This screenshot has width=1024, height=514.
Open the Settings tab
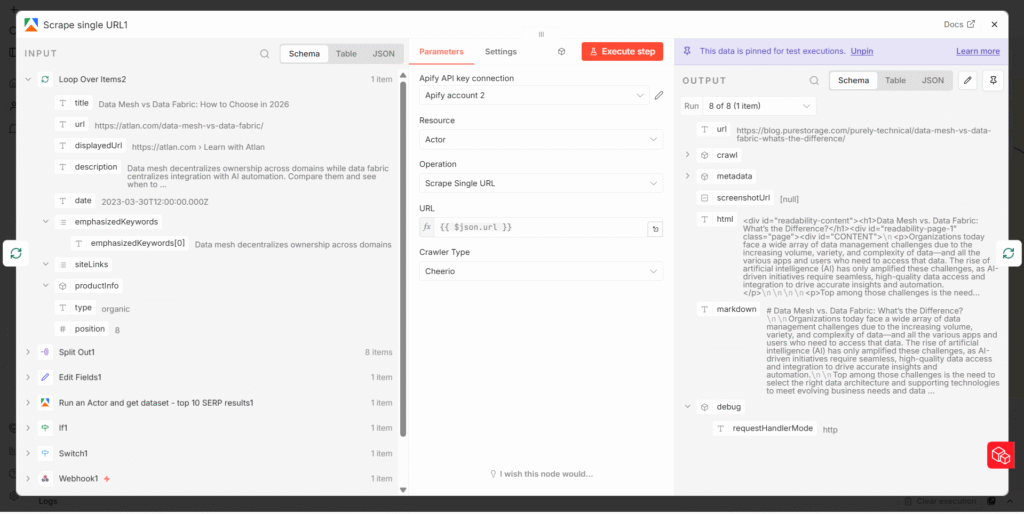click(501, 52)
